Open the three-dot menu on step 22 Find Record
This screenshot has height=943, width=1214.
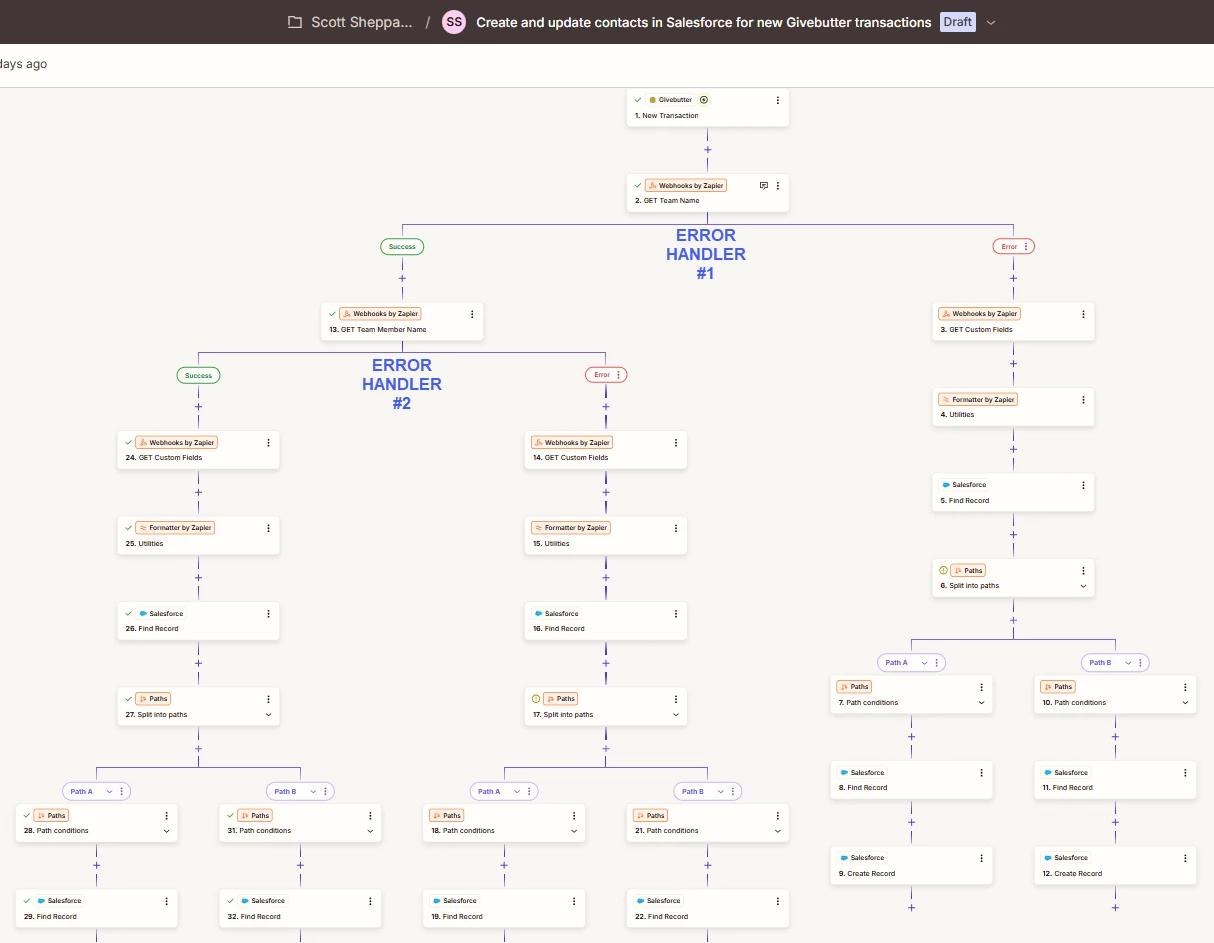(778, 901)
